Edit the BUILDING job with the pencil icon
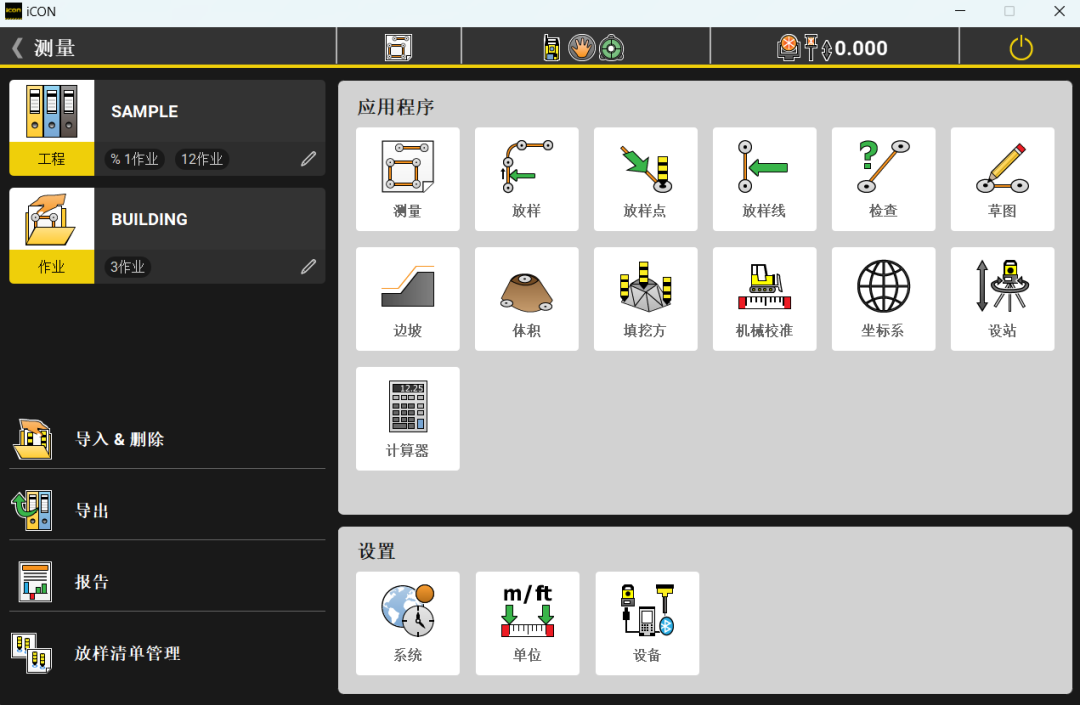 point(309,266)
